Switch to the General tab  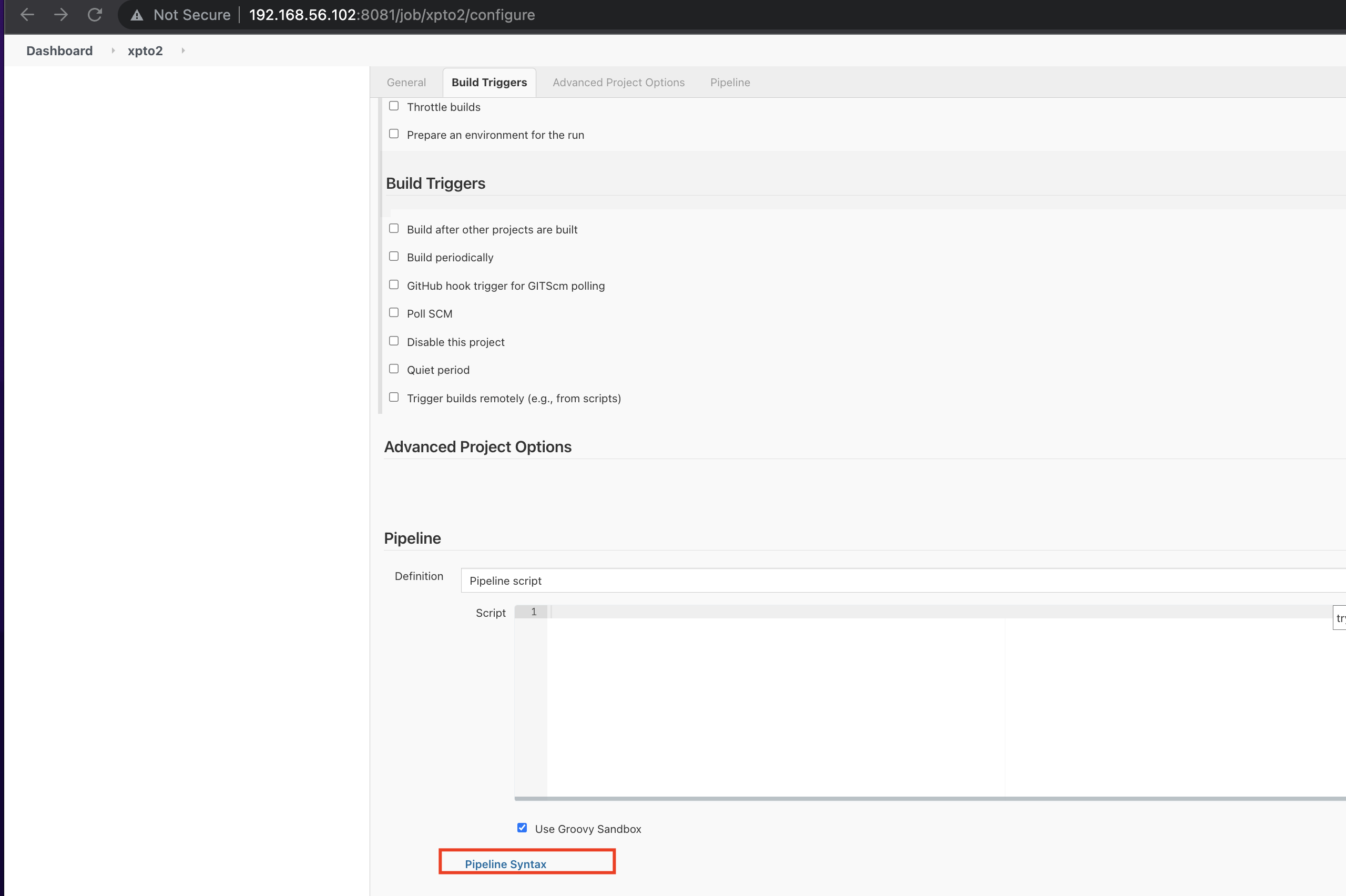pyautogui.click(x=405, y=83)
